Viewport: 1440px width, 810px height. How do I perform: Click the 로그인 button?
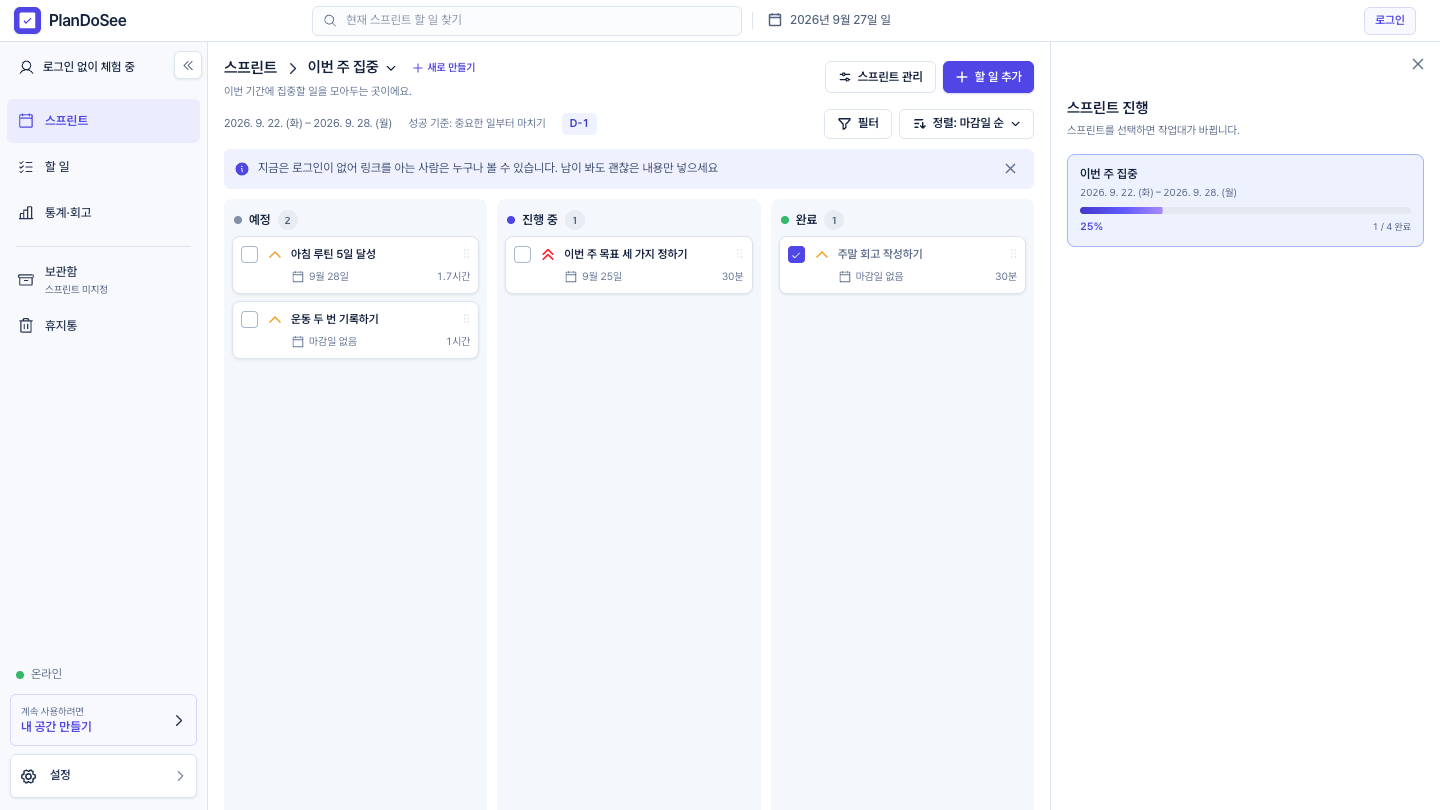click(x=1390, y=20)
